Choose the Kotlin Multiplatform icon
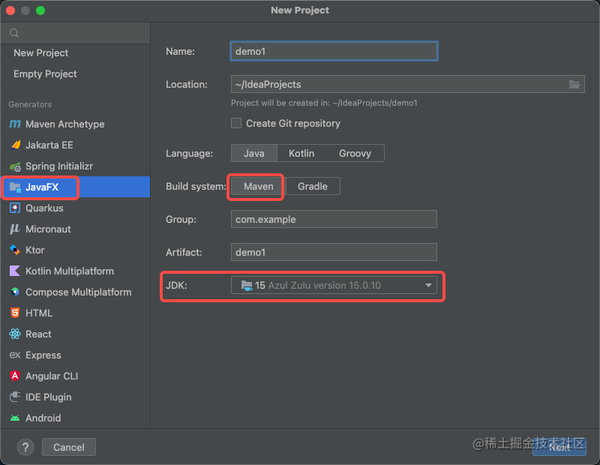Image resolution: width=600 pixels, height=465 pixels. pos(15,271)
